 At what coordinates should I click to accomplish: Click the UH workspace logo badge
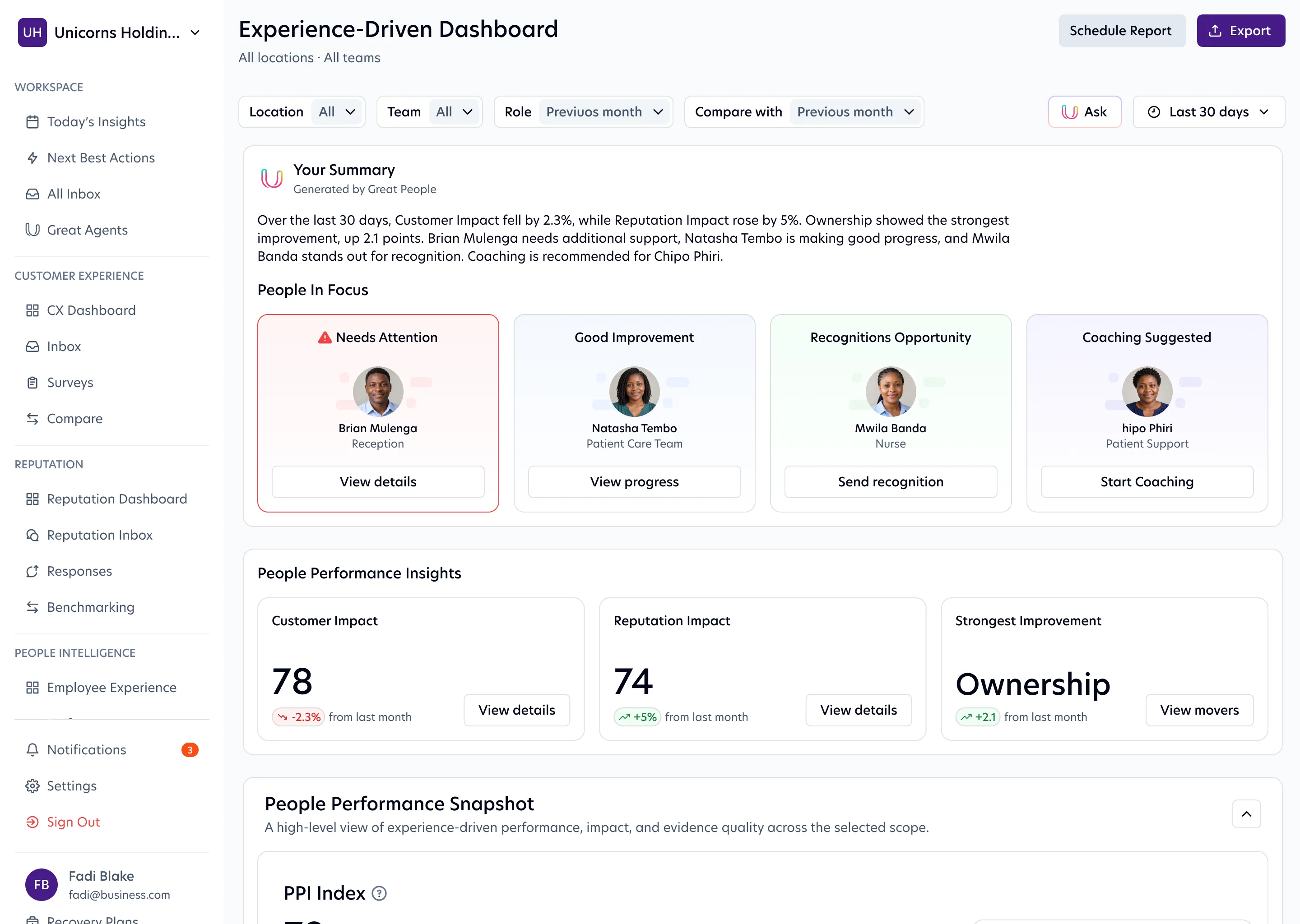point(32,32)
